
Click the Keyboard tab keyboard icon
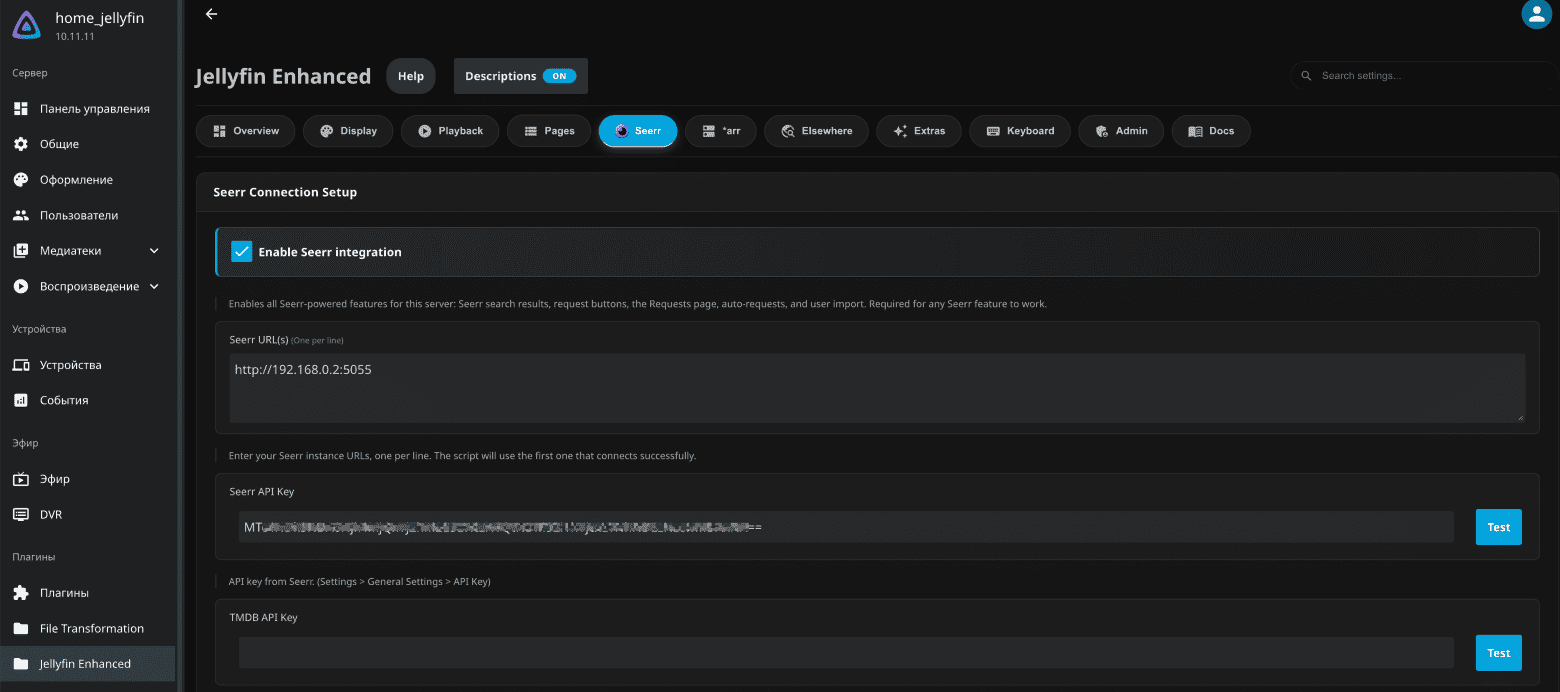(993, 131)
